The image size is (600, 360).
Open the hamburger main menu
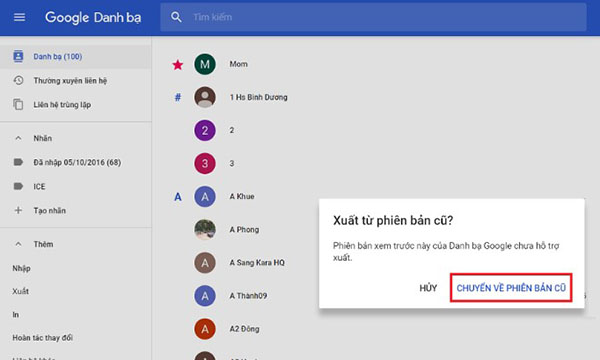click(x=20, y=17)
